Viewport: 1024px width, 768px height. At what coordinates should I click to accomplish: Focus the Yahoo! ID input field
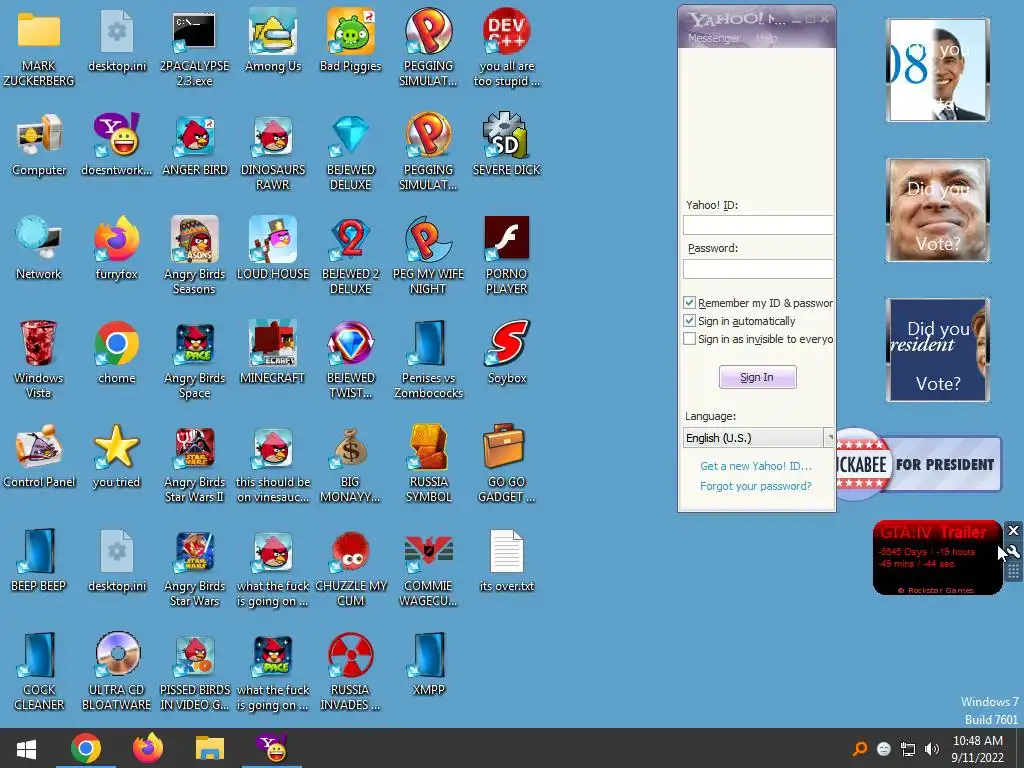[758, 225]
